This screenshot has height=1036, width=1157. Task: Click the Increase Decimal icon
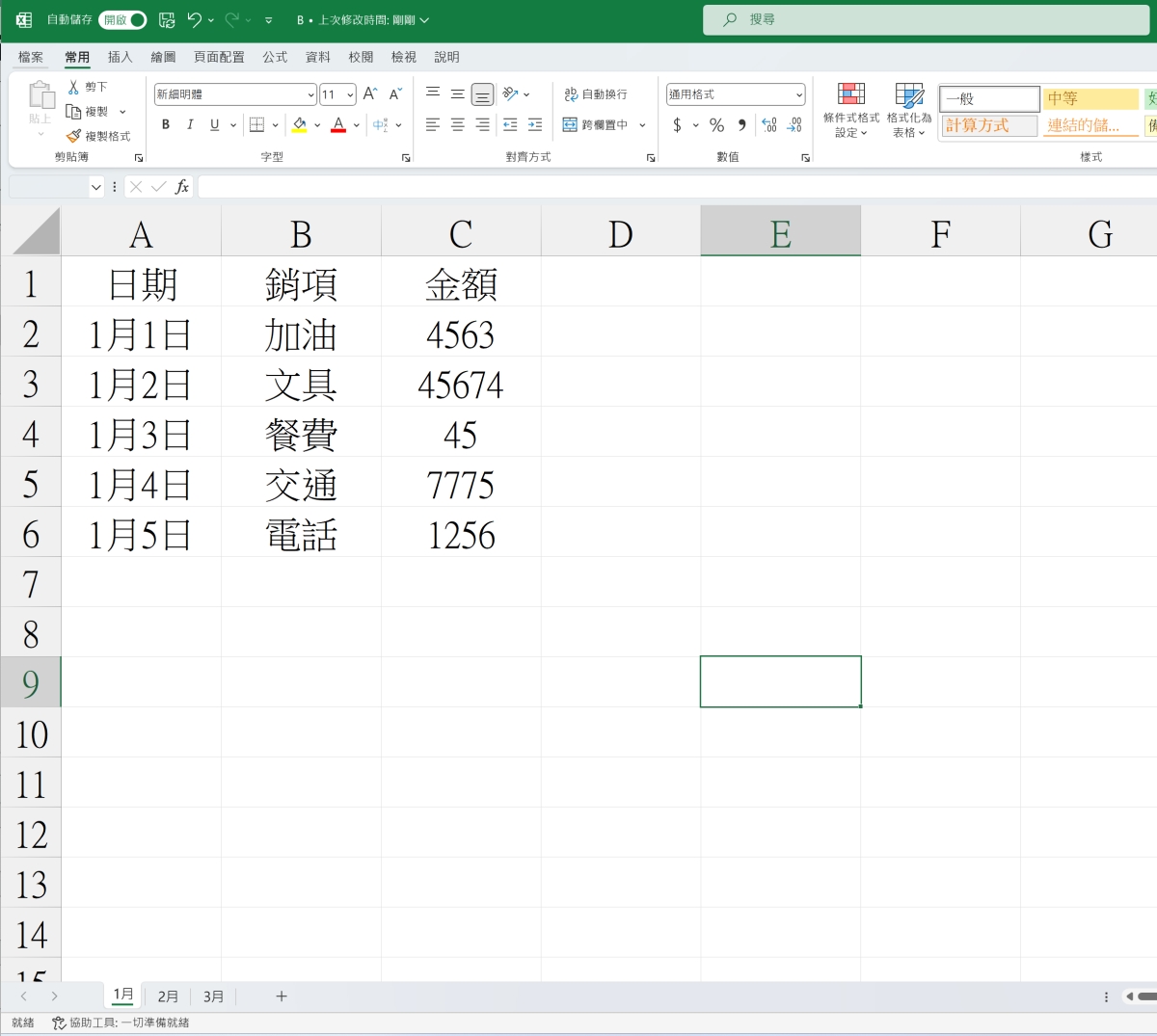pos(768,124)
